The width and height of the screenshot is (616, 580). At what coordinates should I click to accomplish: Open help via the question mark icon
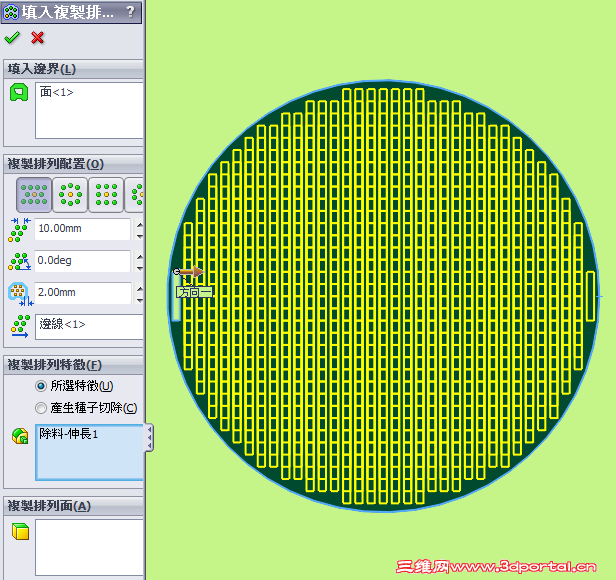pos(130,11)
